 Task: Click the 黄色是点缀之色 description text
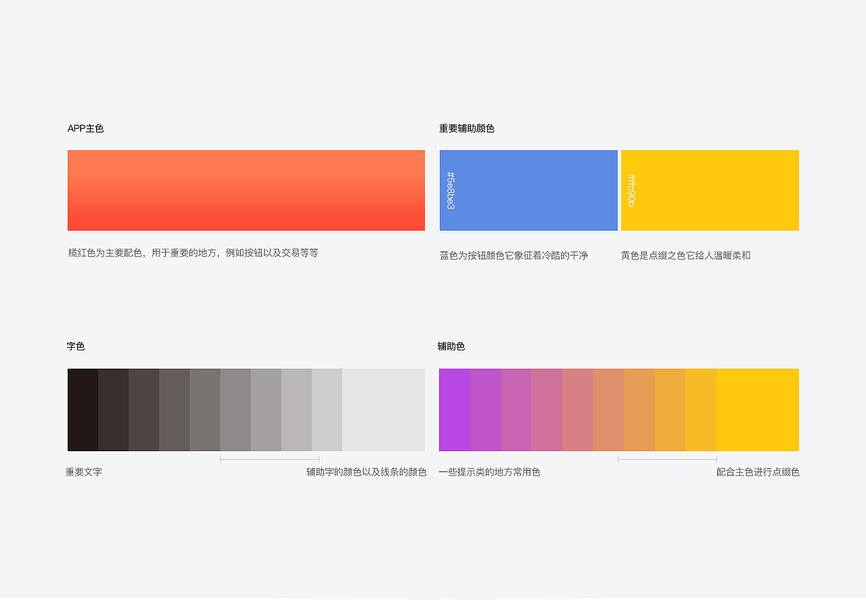tap(685, 256)
